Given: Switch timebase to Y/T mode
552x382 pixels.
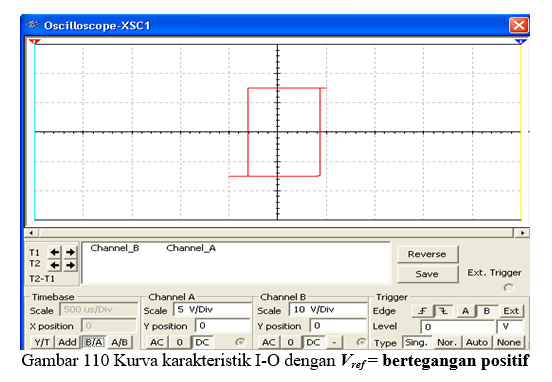Looking at the screenshot, I should coord(42,342).
